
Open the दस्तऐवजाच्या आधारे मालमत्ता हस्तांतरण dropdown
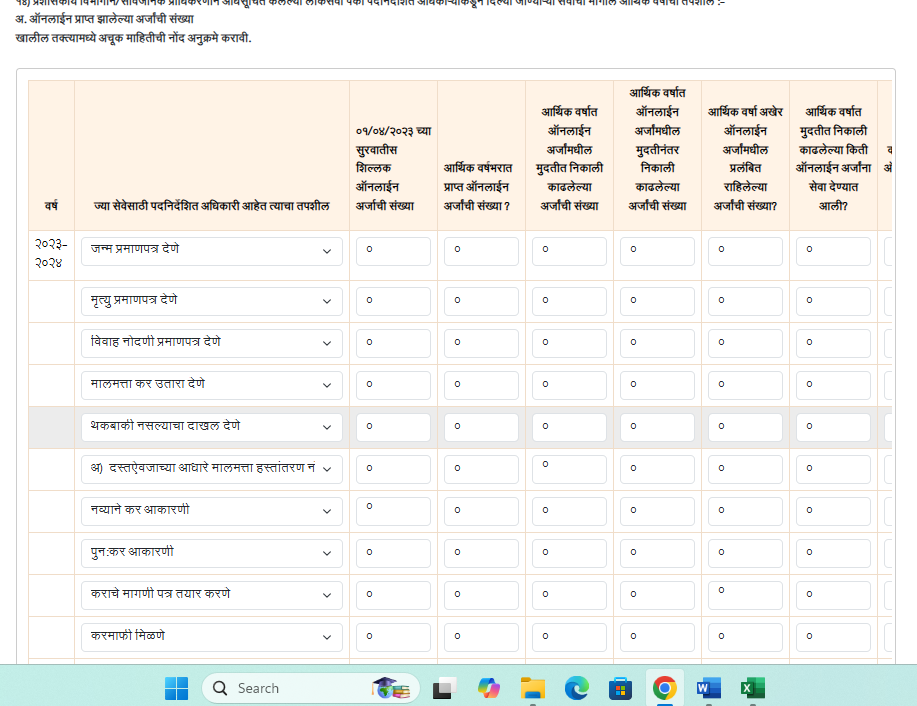pos(212,469)
